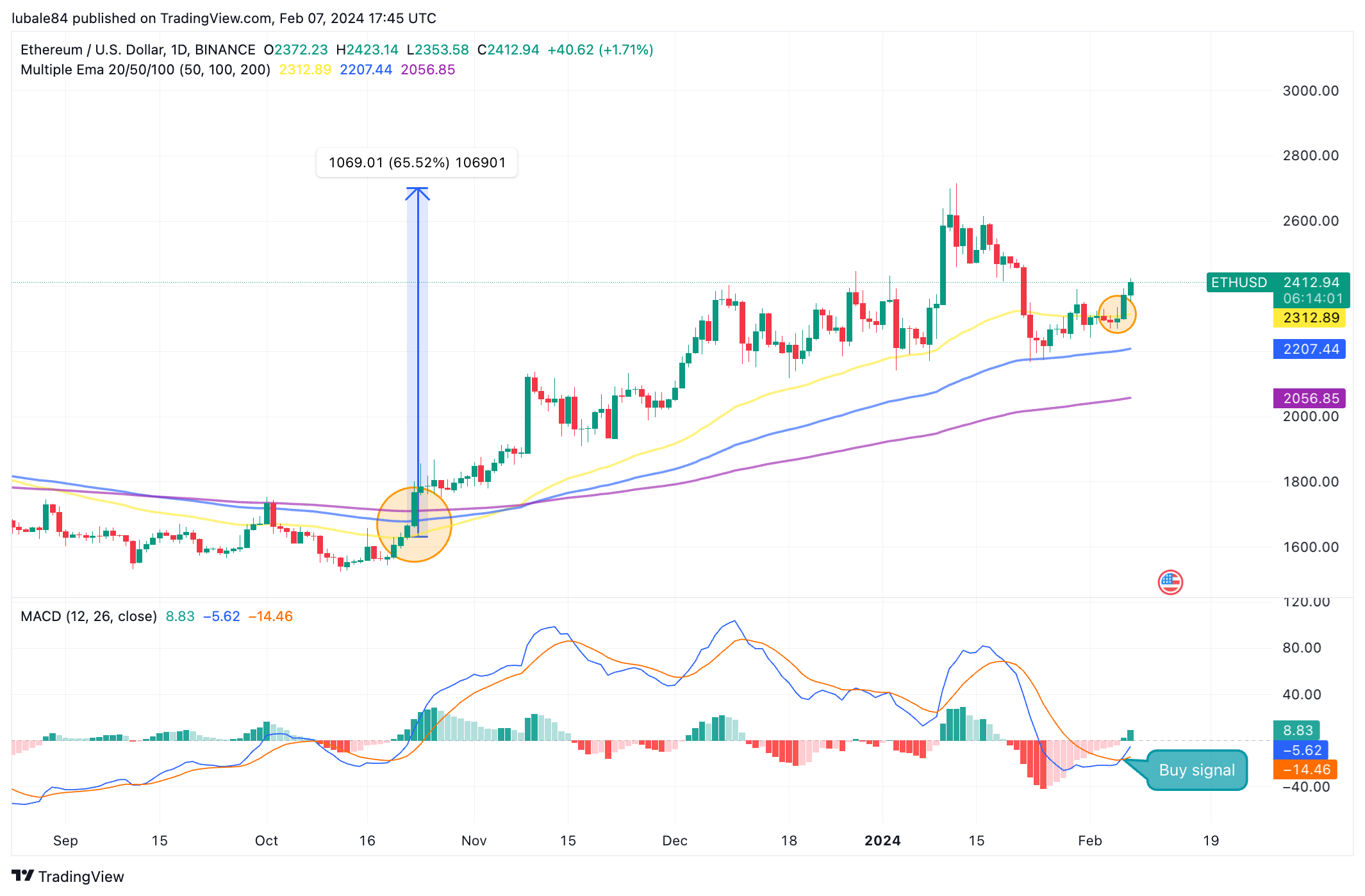This screenshot has width=1365, height=896.
Task: Click the 1069.01 (65.52%) measurement label
Action: (417, 162)
